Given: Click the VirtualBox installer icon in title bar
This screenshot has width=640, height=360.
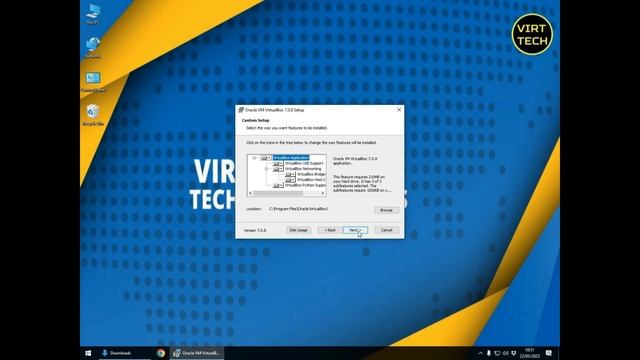Looking at the screenshot, I should (241, 110).
